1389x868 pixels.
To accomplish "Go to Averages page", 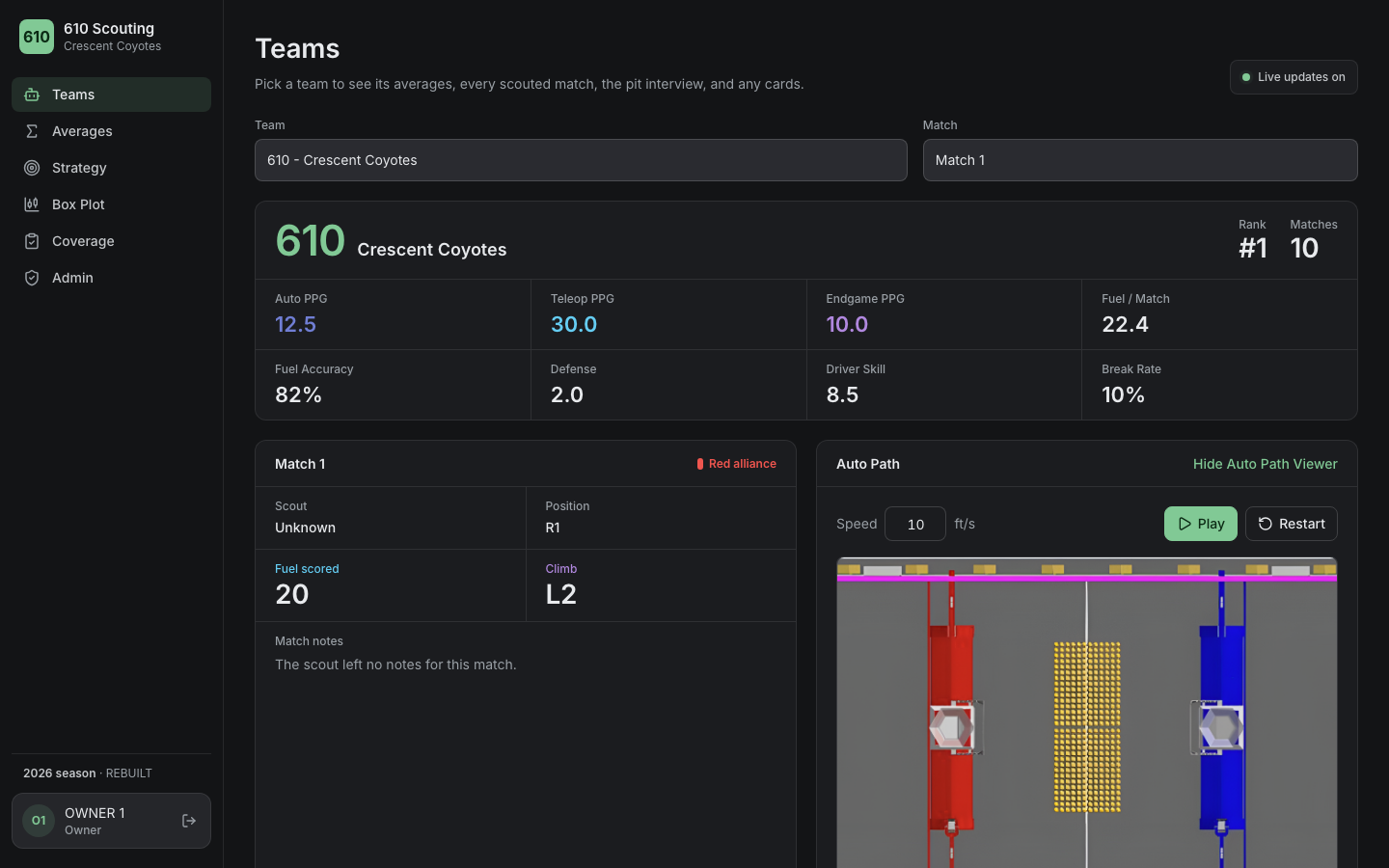I will pos(111,131).
